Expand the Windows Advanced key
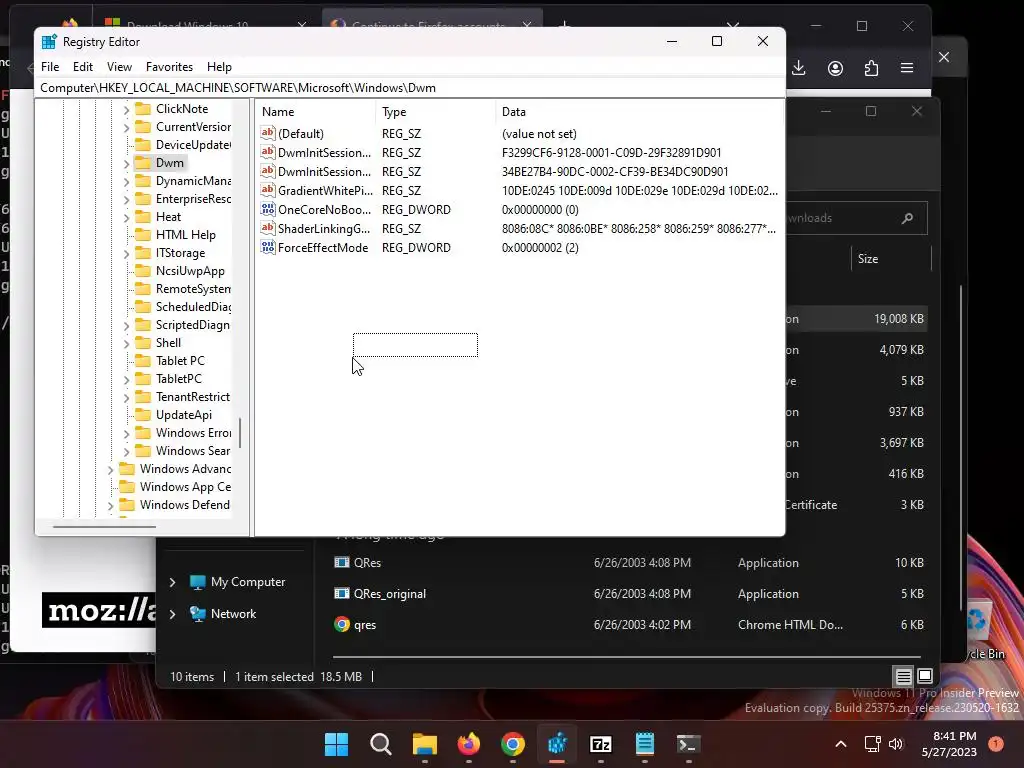 point(110,470)
